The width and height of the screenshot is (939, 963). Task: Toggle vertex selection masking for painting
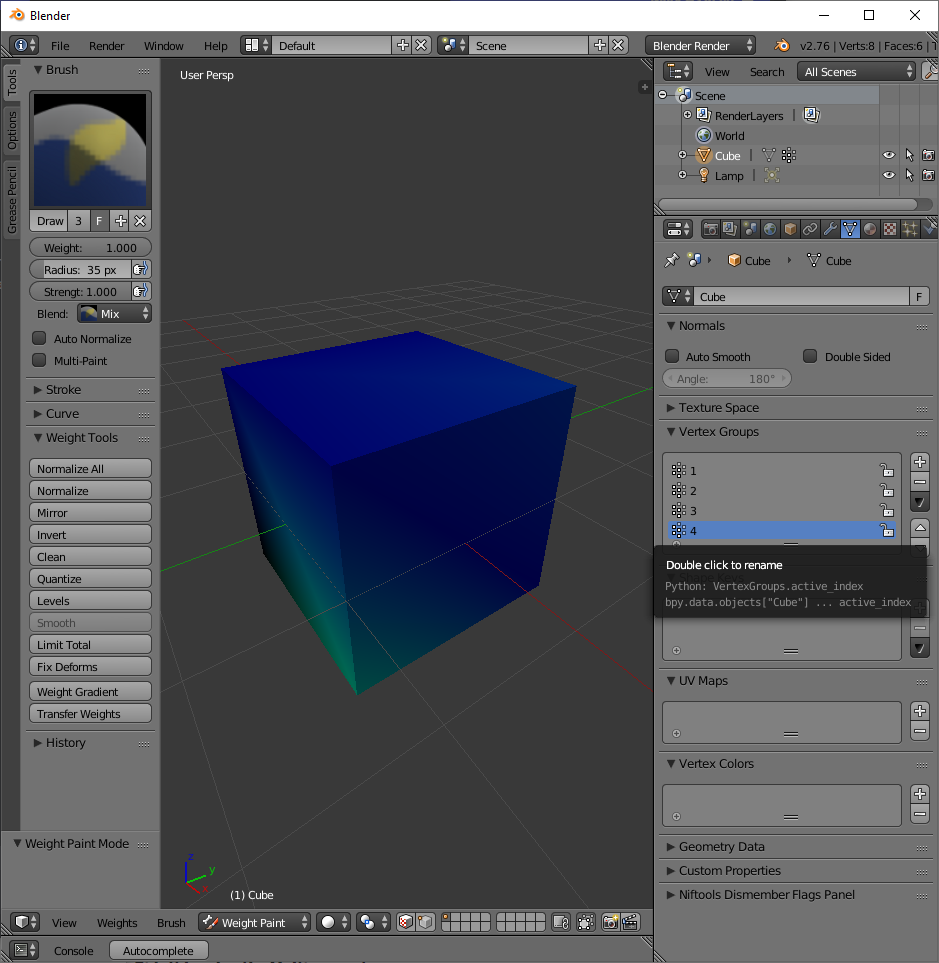pos(425,922)
